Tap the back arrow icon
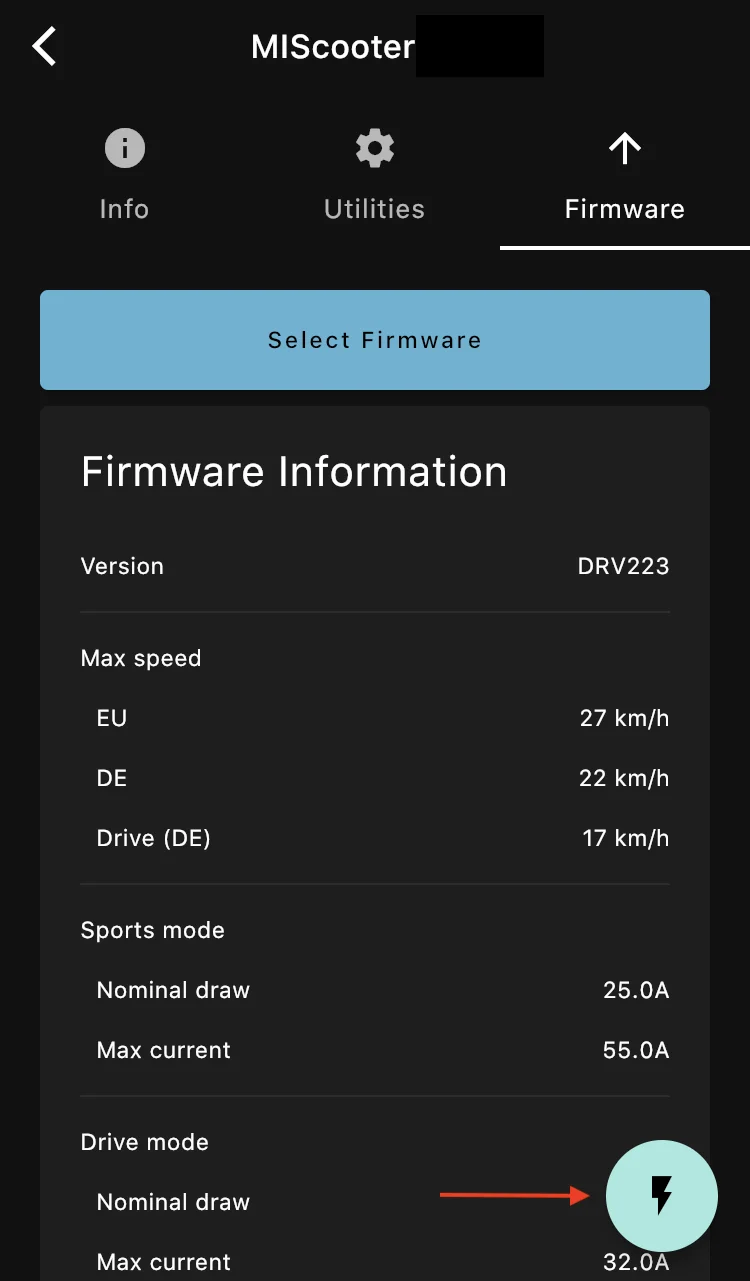 45,47
